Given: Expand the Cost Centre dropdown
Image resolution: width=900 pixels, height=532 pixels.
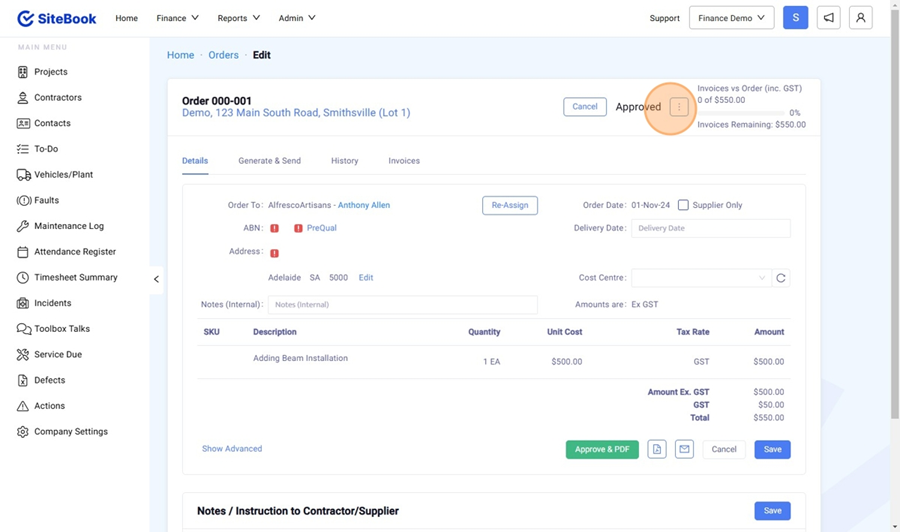Looking at the screenshot, I should [700, 278].
